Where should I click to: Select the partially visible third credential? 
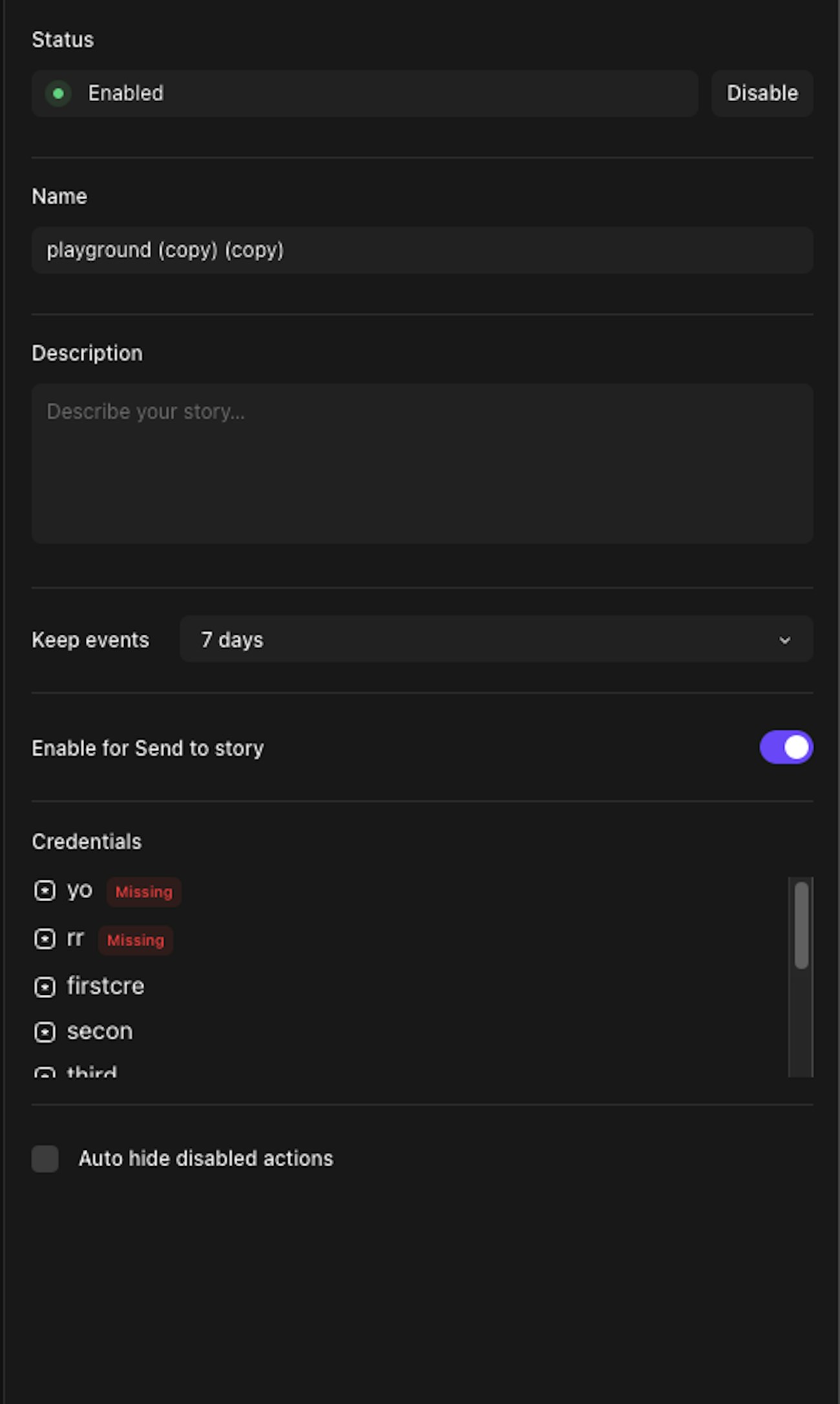pyautogui.click(x=92, y=1072)
